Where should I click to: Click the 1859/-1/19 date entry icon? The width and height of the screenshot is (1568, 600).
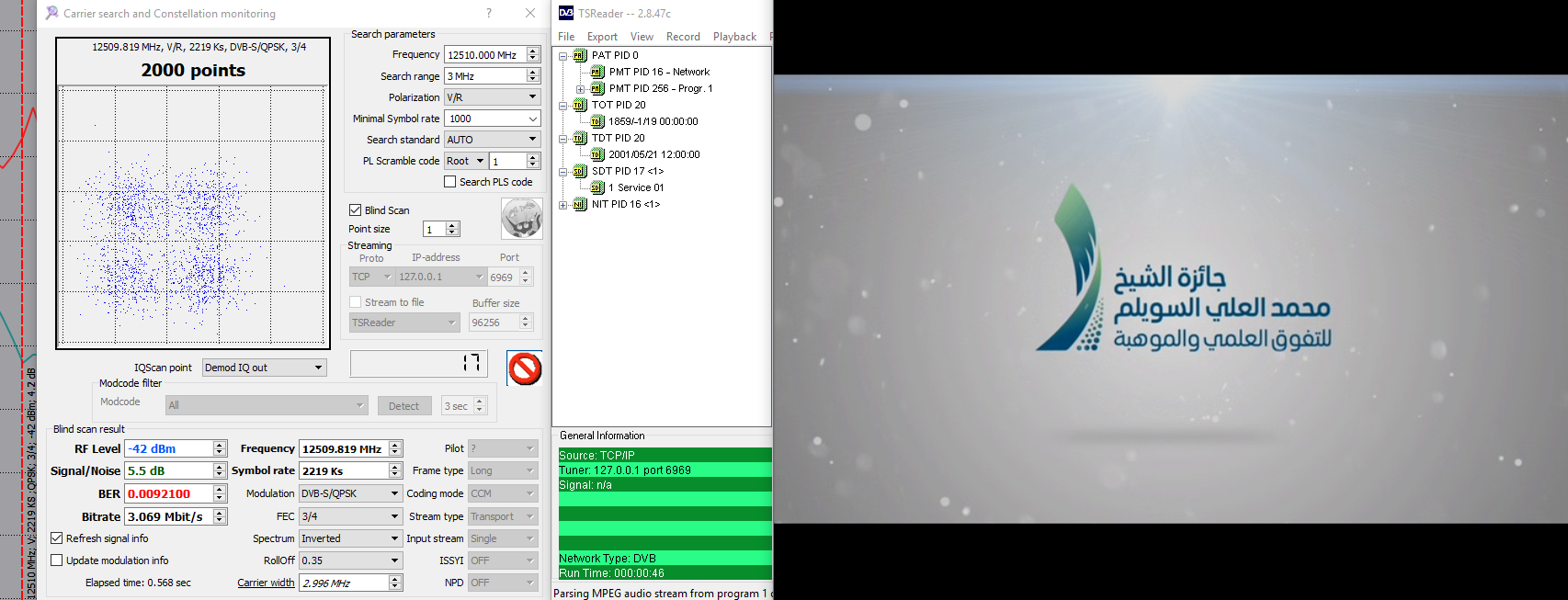597,121
